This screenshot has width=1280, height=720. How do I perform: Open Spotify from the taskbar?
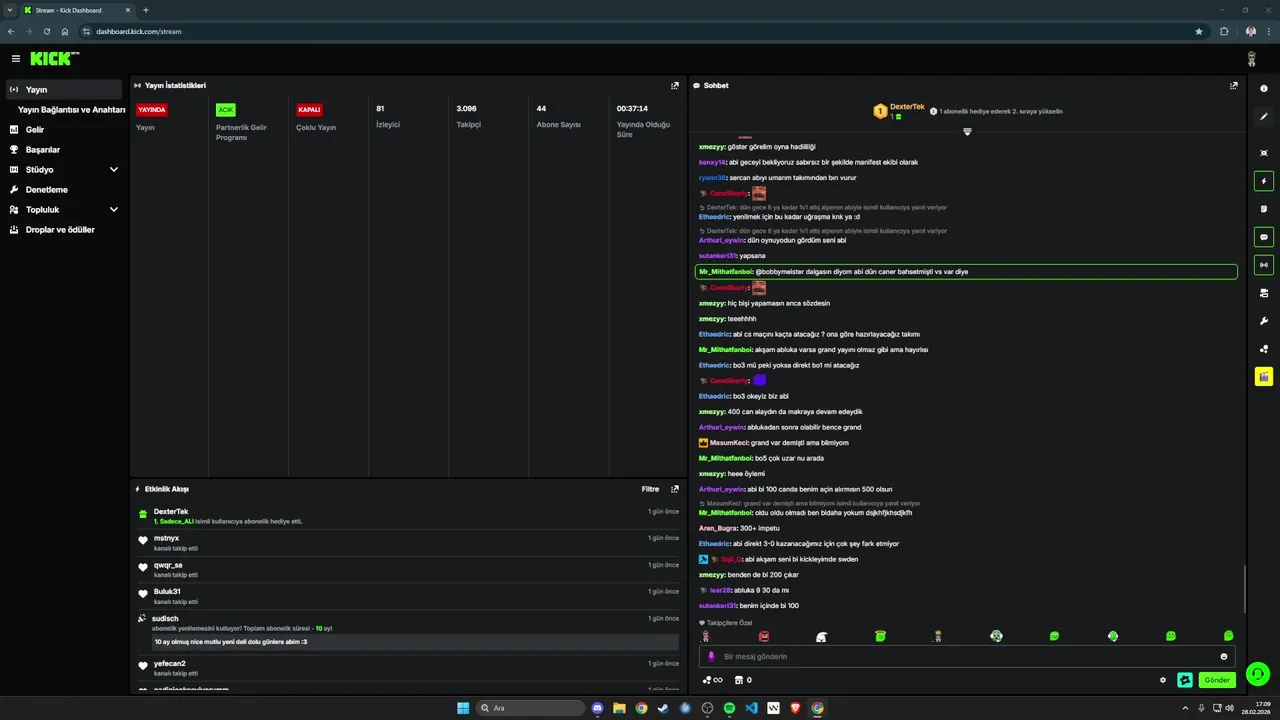point(729,708)
